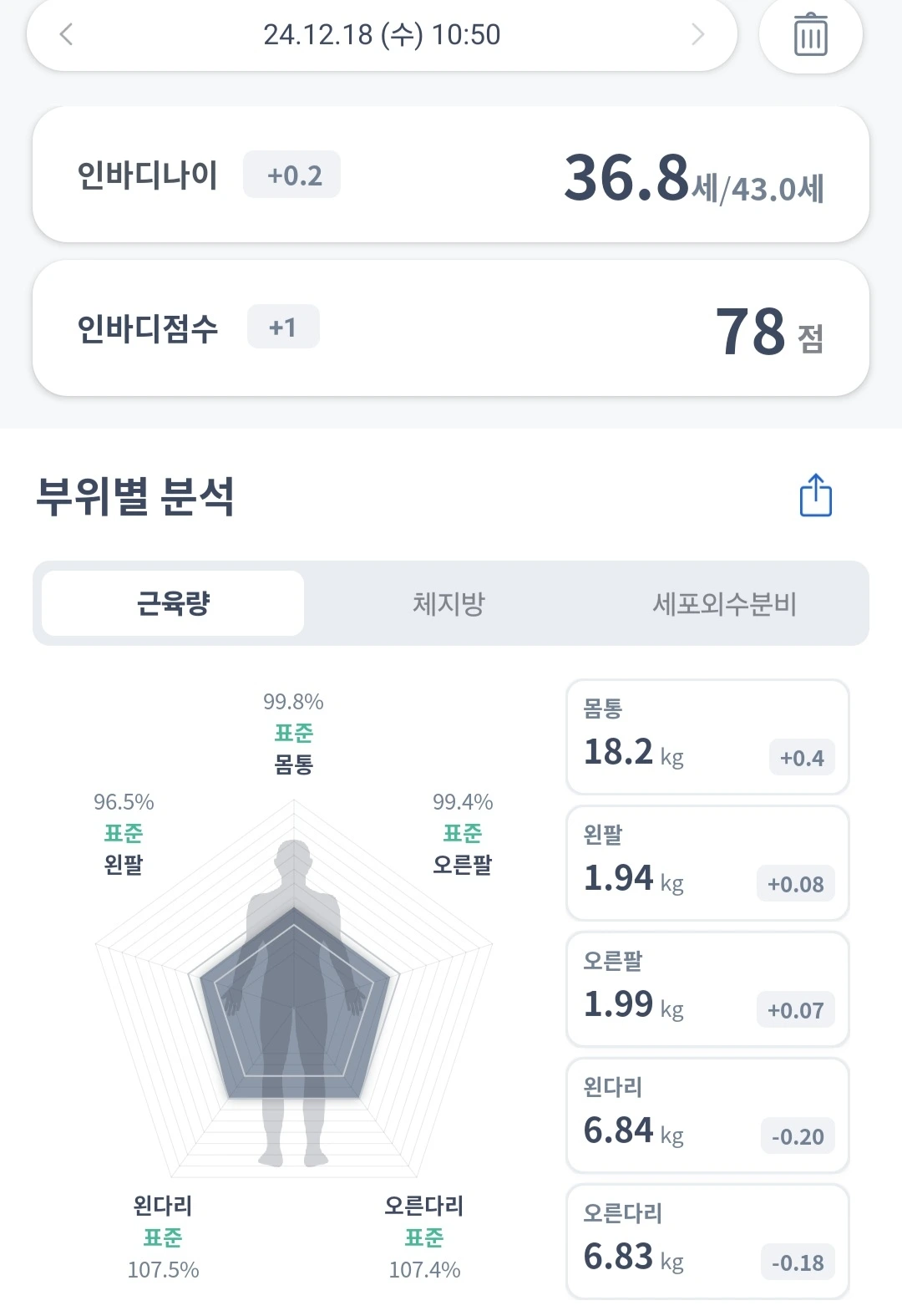
Task: Go to next measurement with right chevron
Action: click(x=698, y=34)
